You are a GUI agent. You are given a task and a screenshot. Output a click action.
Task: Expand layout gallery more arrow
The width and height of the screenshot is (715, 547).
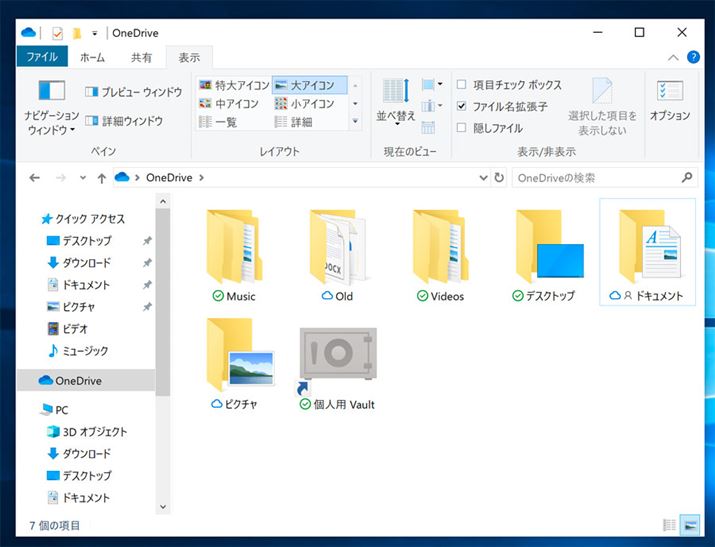pyautogui.click(x=355, y=122)
